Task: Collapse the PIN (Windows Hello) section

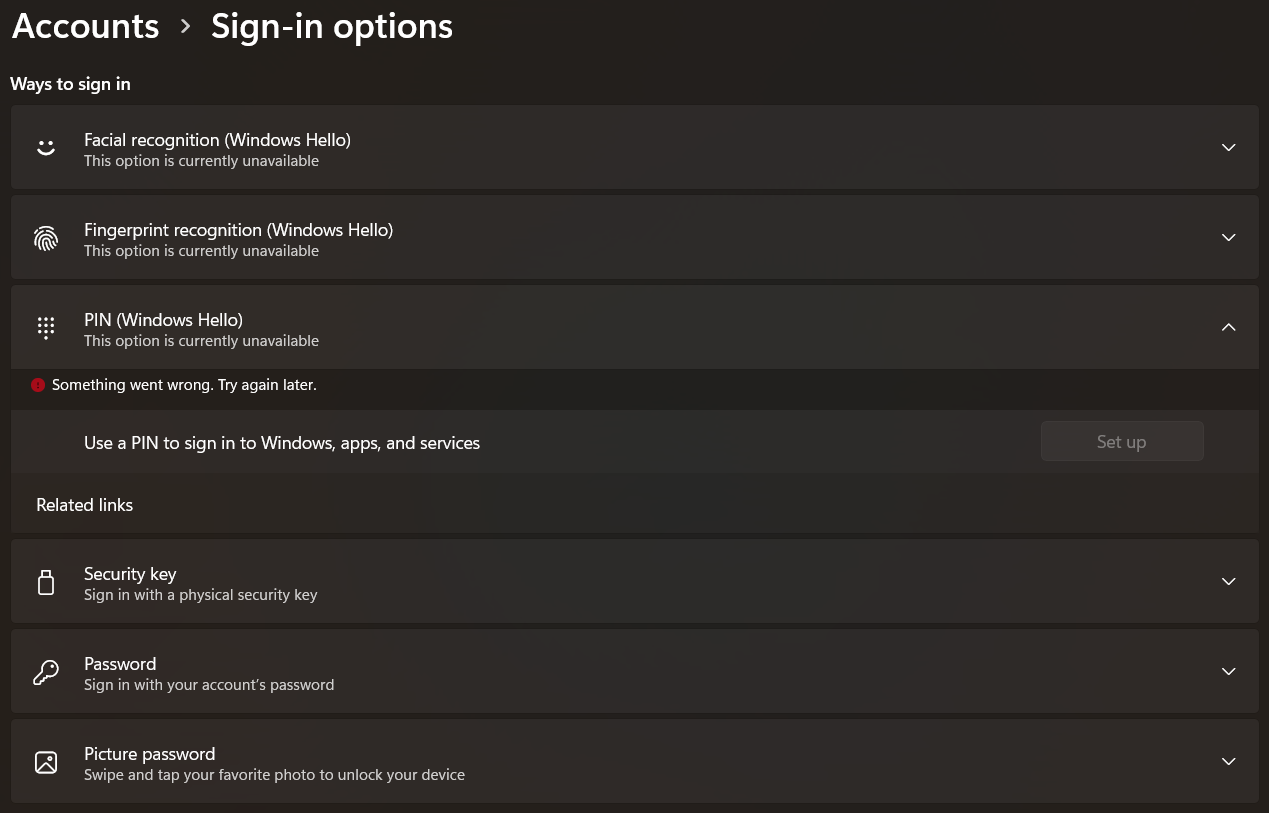Action: (x=1228, y=327)
